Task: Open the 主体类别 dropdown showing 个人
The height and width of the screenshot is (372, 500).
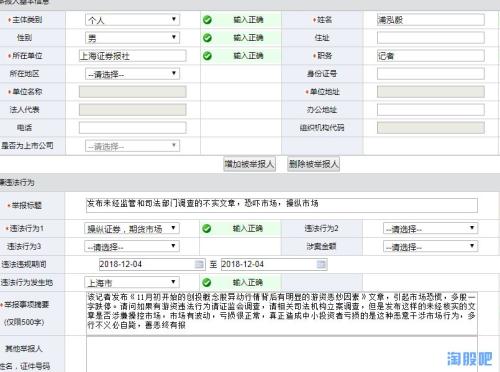Action: pos(132,20)
